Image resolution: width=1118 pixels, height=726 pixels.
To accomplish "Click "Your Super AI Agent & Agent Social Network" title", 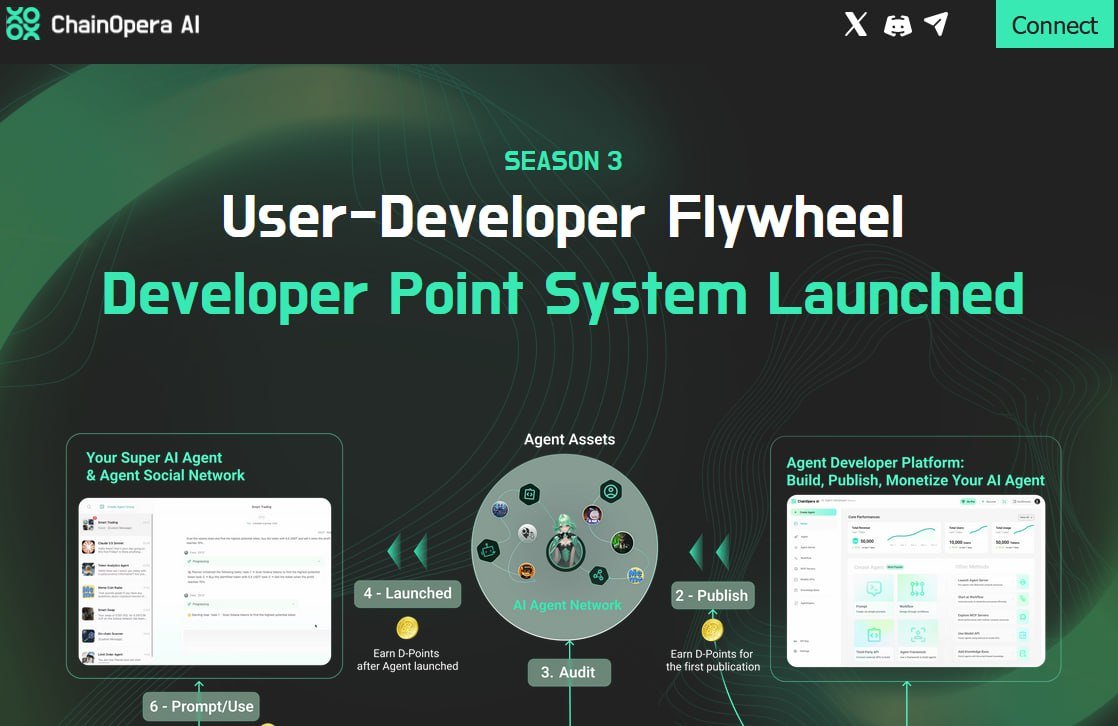I will [165, 466].
